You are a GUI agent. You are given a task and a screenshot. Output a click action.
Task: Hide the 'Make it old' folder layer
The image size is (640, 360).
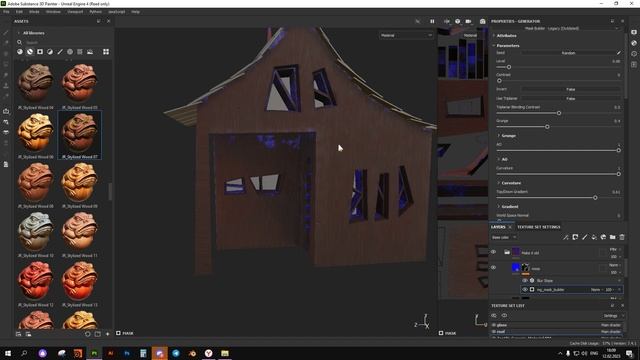click(493, 252)
